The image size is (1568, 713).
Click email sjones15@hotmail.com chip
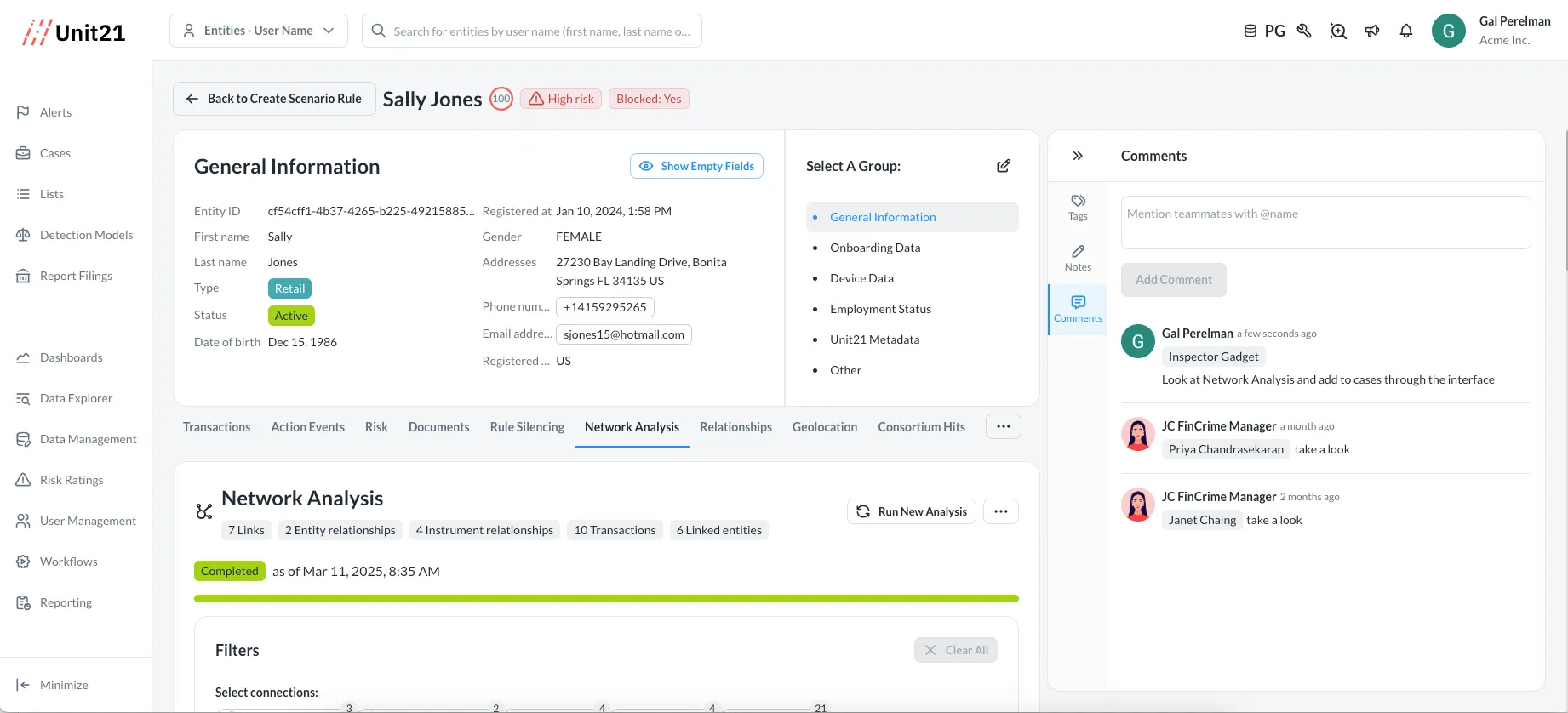624,334
